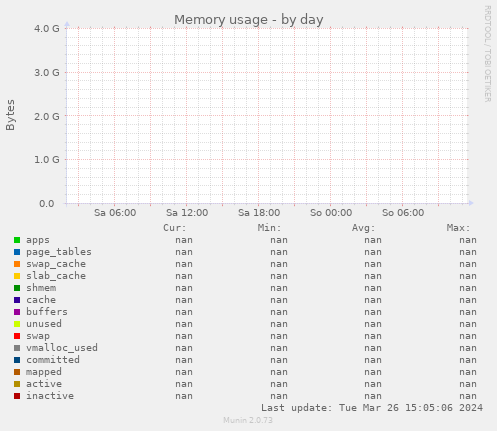
Task: Click the 'So 00:00' time axis label
Action: click(x=331, y=213)
